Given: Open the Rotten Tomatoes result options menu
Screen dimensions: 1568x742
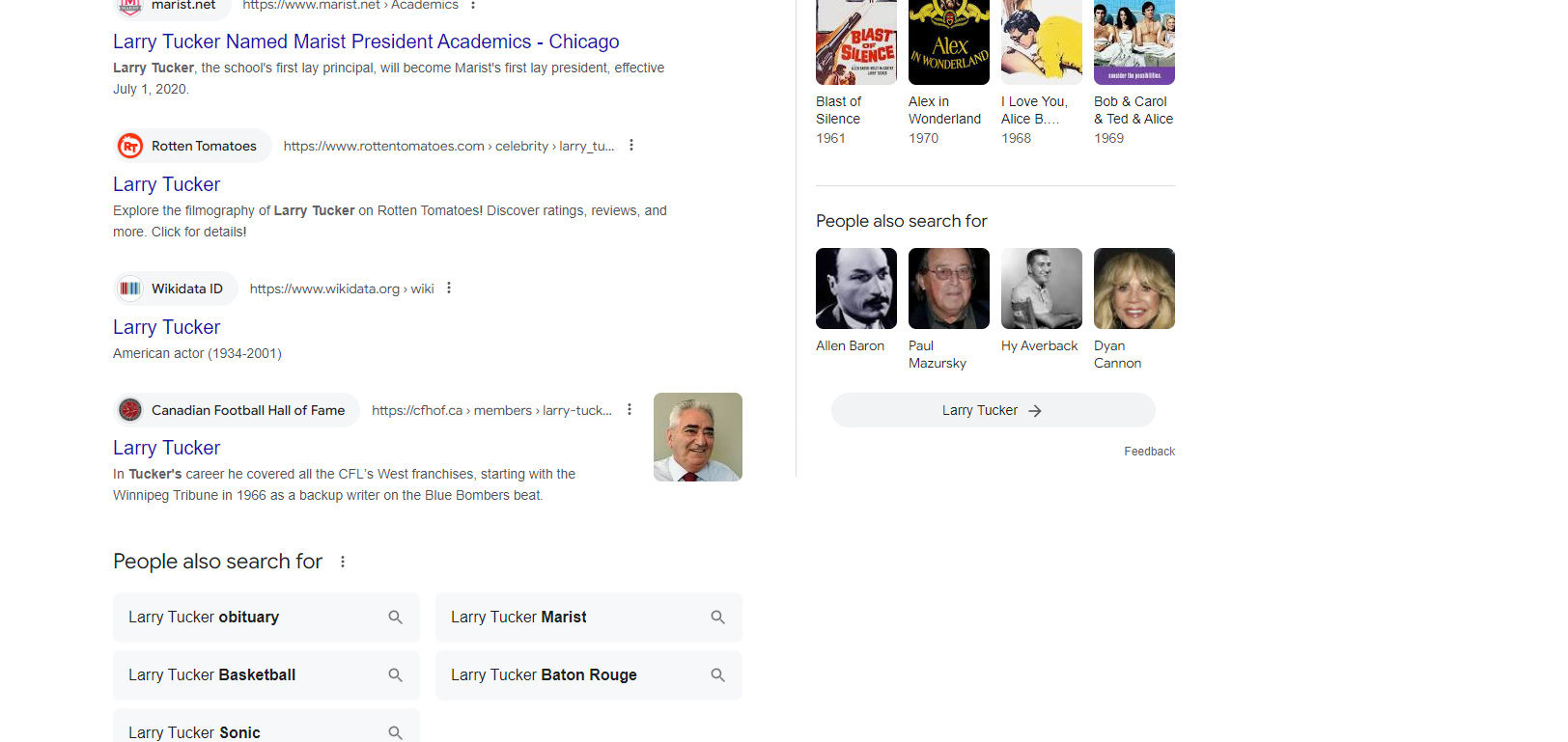Looking at the screenshot, I should [x=631, y=145].
